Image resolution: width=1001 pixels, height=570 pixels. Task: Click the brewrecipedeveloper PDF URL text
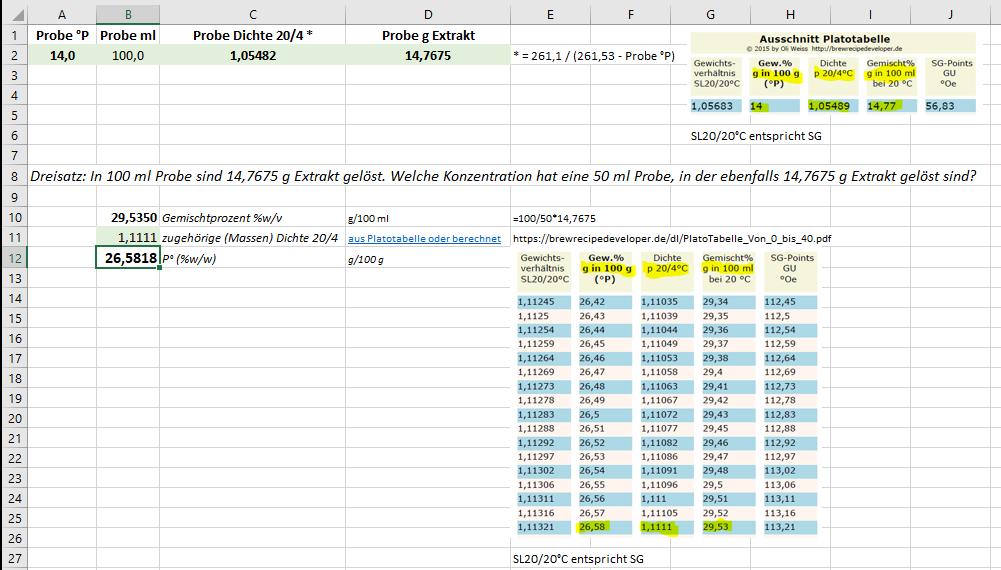pos(672,239)
